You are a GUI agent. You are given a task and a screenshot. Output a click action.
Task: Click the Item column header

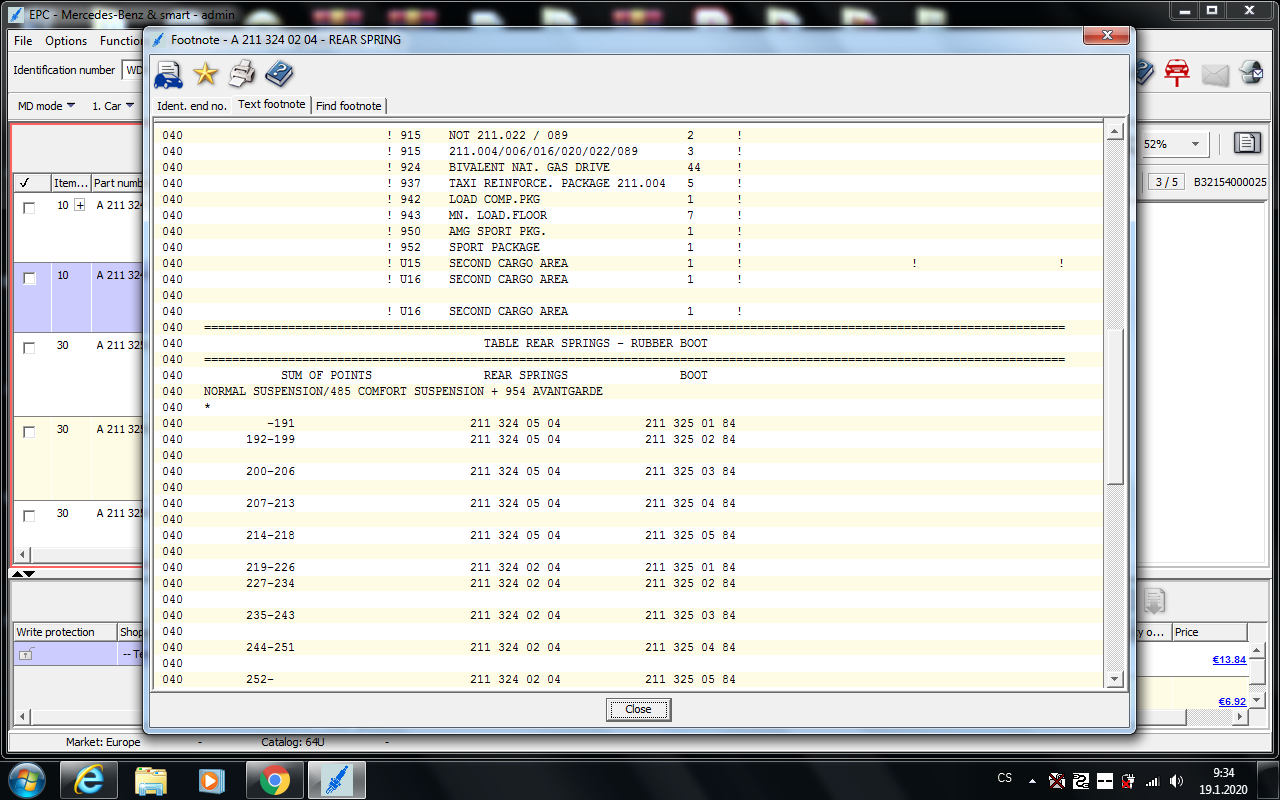70,183
